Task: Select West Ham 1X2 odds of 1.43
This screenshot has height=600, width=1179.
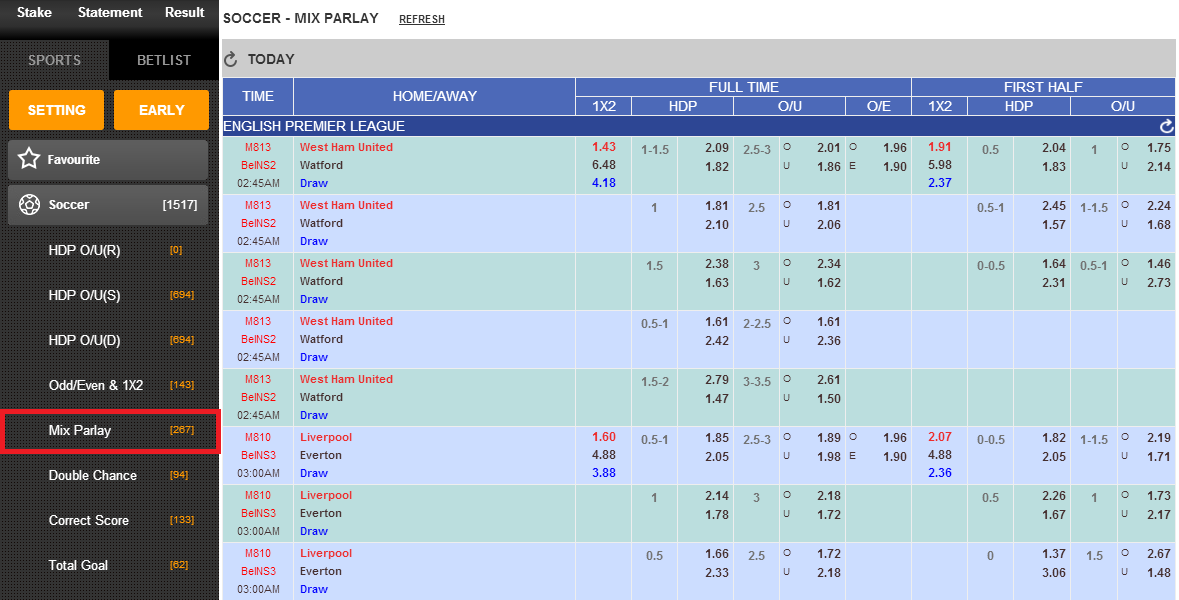Action: click(x=603, y=146)
